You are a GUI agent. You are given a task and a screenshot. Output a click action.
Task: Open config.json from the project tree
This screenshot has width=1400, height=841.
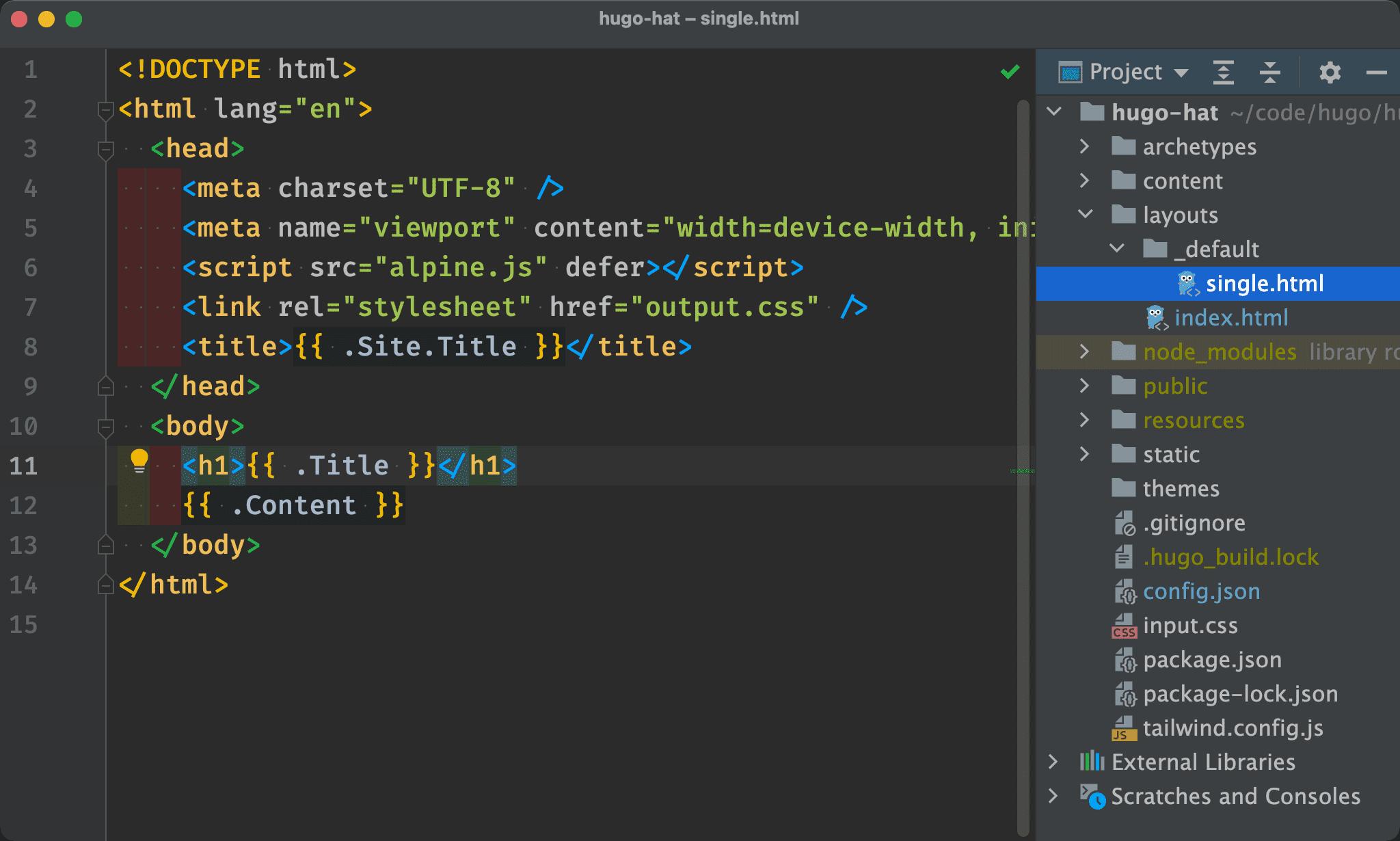click(x=1201, y=591)
